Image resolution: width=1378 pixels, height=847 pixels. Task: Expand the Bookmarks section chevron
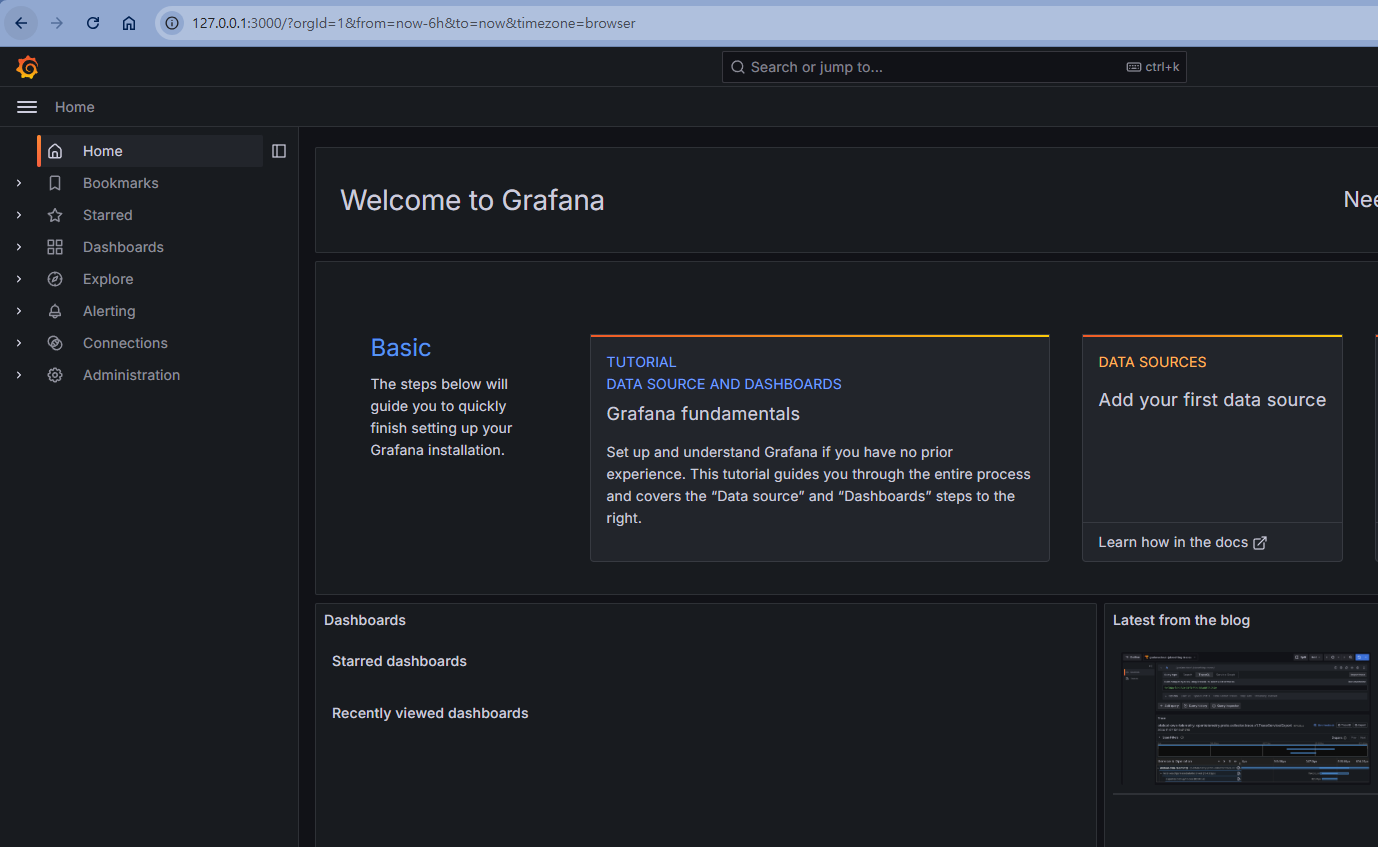(x=18, y=182)
